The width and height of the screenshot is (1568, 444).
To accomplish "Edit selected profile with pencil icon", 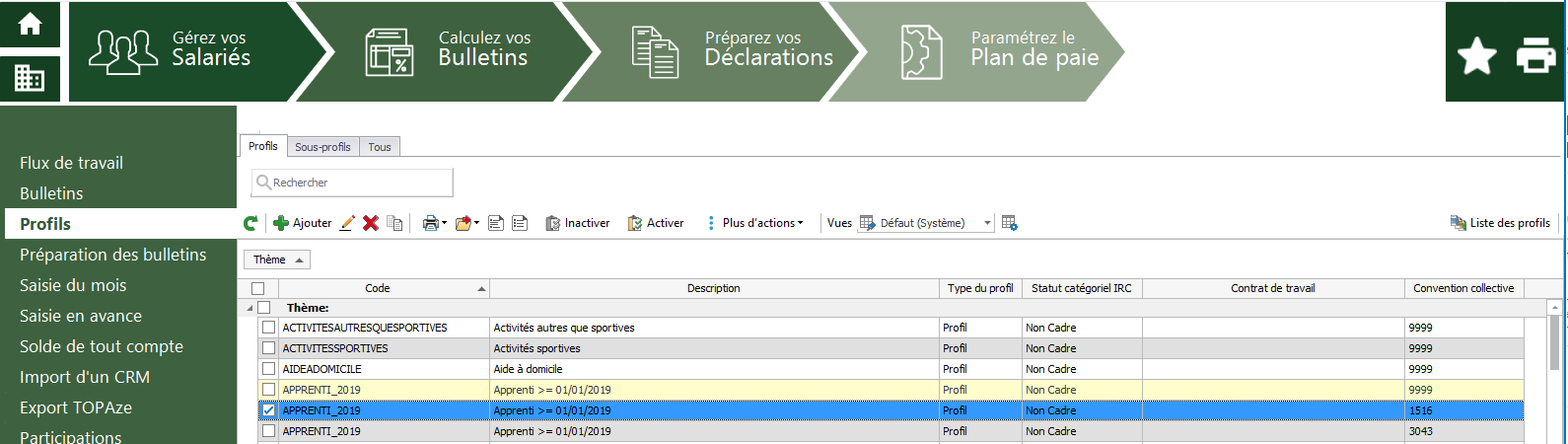I will [x=347, y=223].
